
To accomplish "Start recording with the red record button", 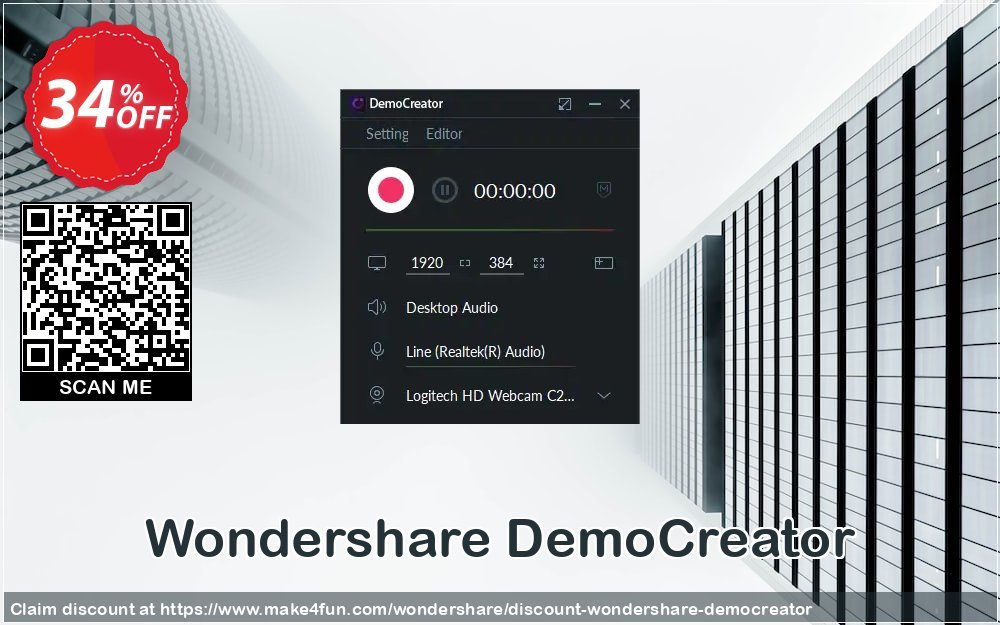I will click(x=391, y=190).
